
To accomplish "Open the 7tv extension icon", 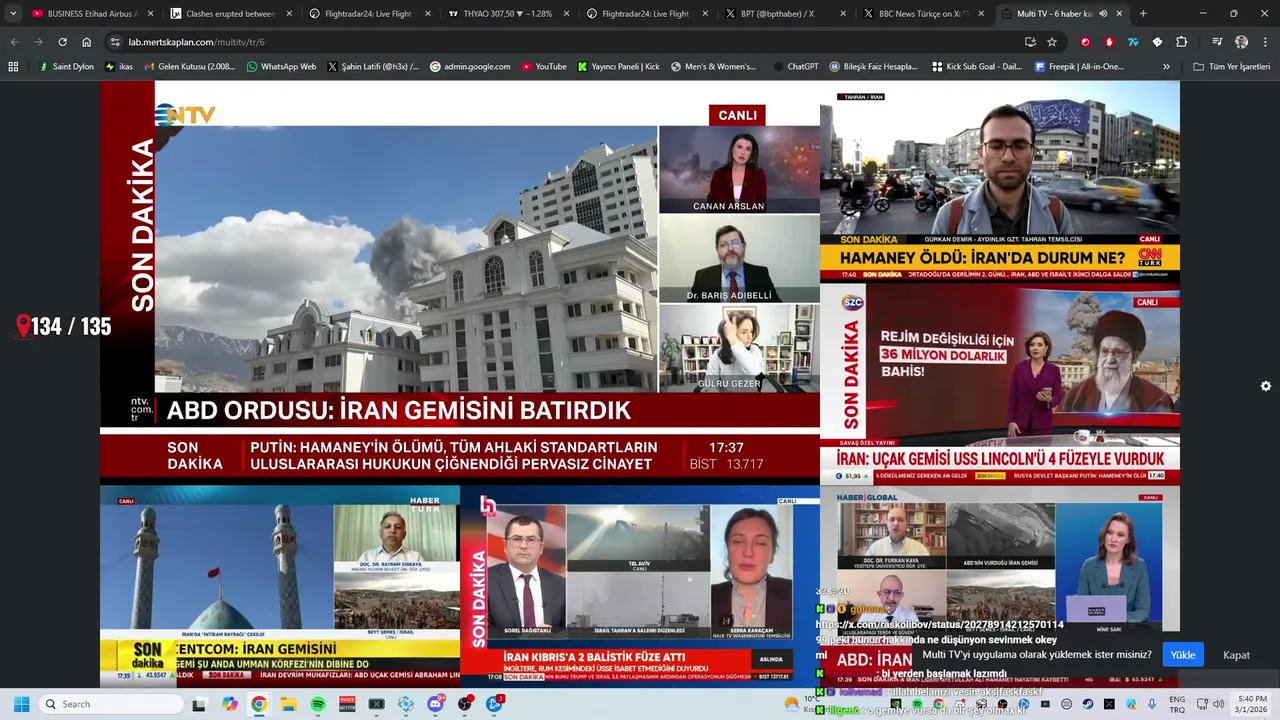I will click(1133, 42).
